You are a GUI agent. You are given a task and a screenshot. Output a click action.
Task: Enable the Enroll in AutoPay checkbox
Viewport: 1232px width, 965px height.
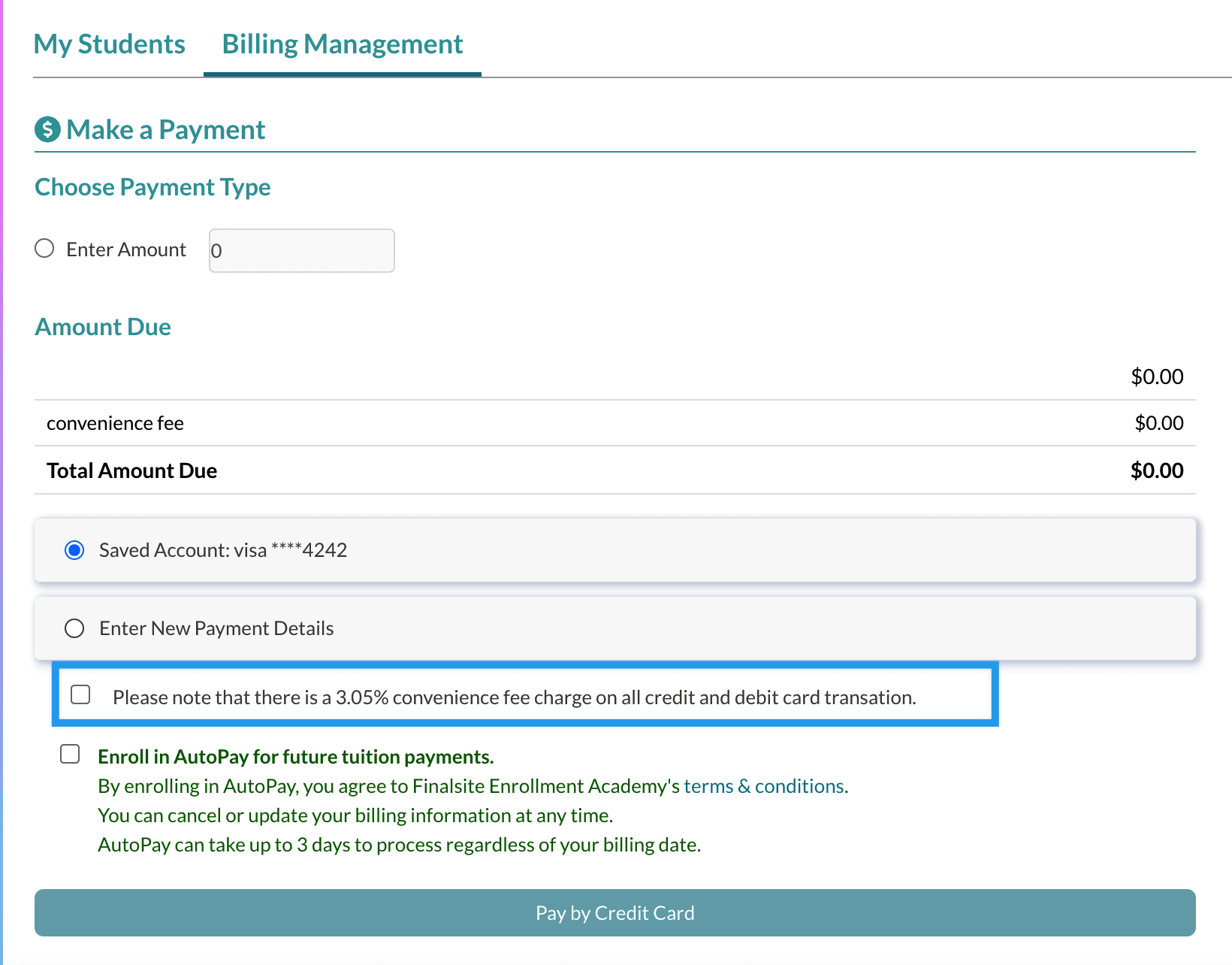pos(70,754)
